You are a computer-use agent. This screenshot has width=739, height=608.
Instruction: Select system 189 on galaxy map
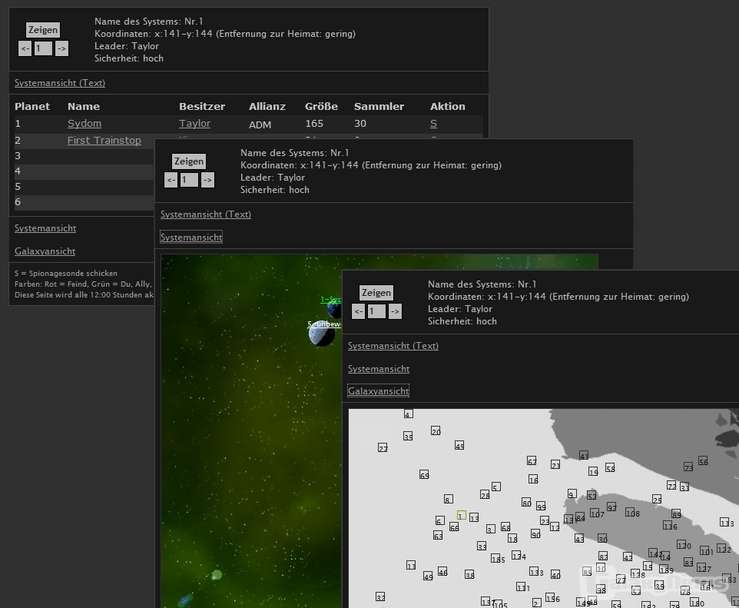click(666, 569)
